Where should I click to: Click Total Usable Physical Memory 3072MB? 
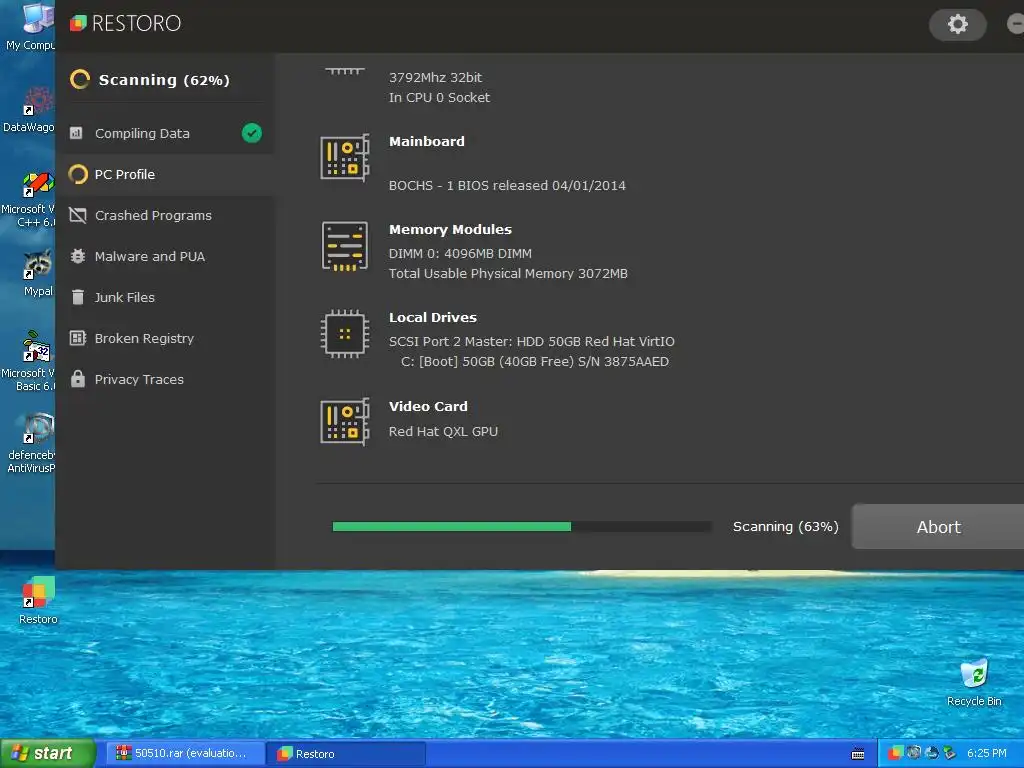(508, 274)
